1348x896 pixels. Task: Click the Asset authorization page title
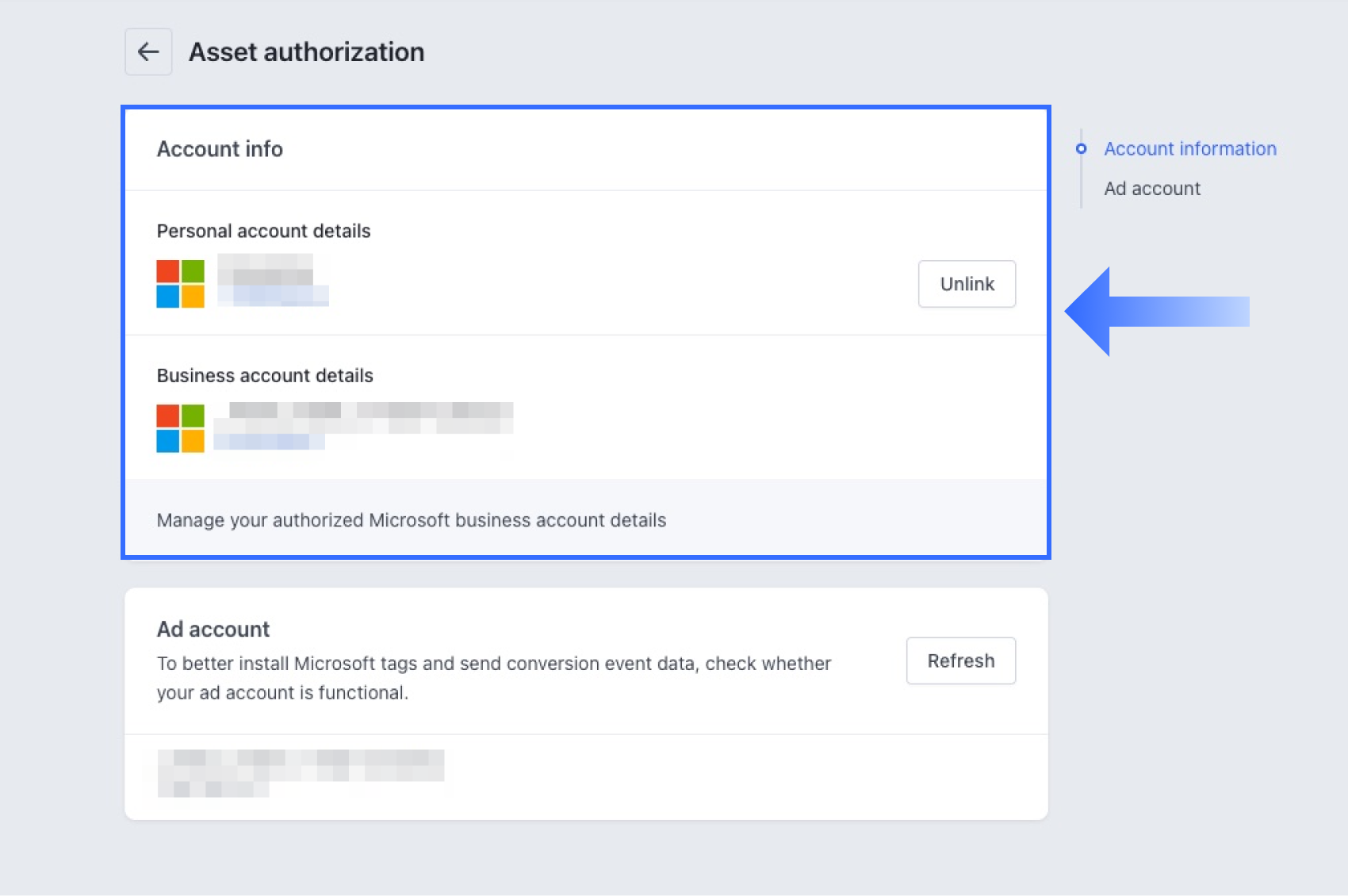[306, 52]
